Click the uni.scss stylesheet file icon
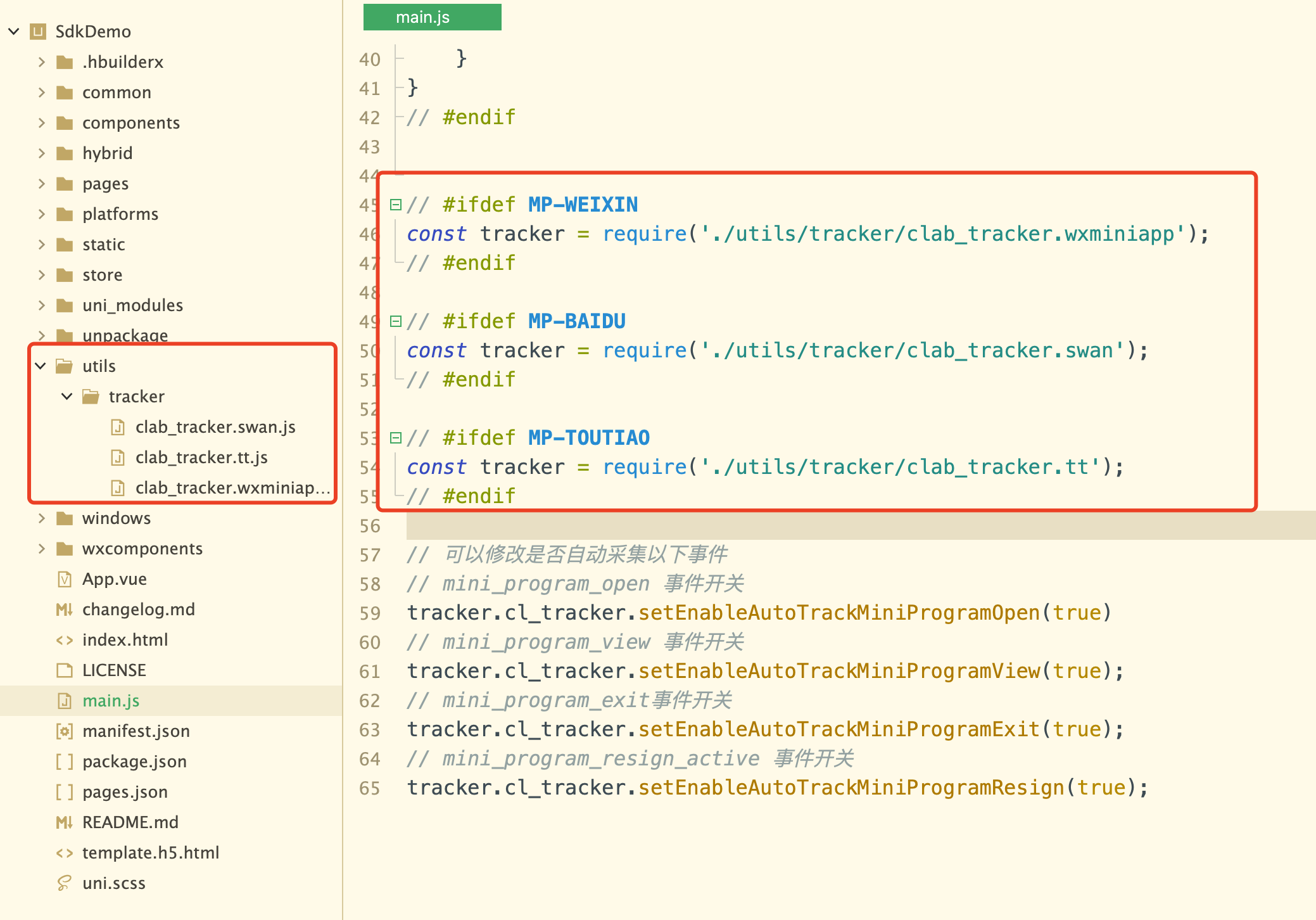Screen dimensions: 1316x920 64,883
